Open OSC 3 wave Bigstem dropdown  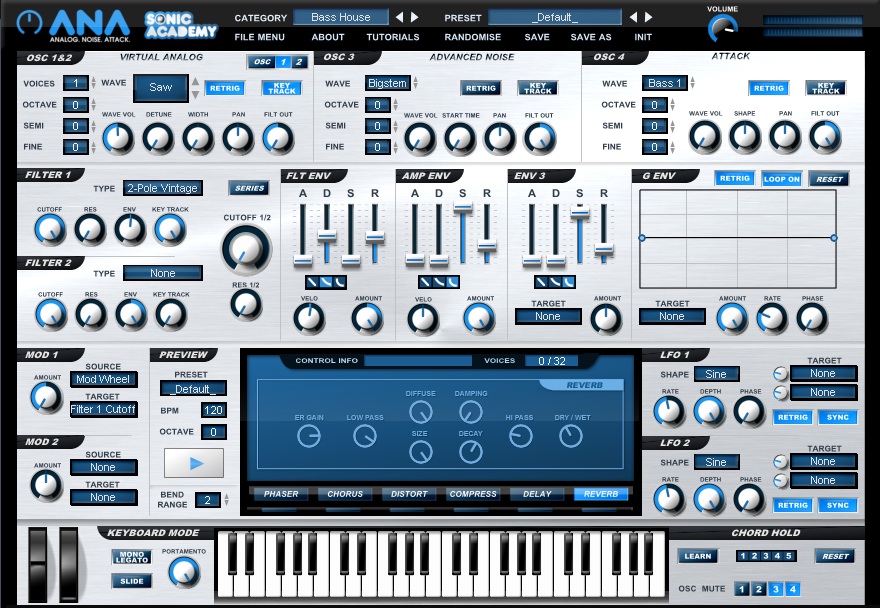coord(386,83)
